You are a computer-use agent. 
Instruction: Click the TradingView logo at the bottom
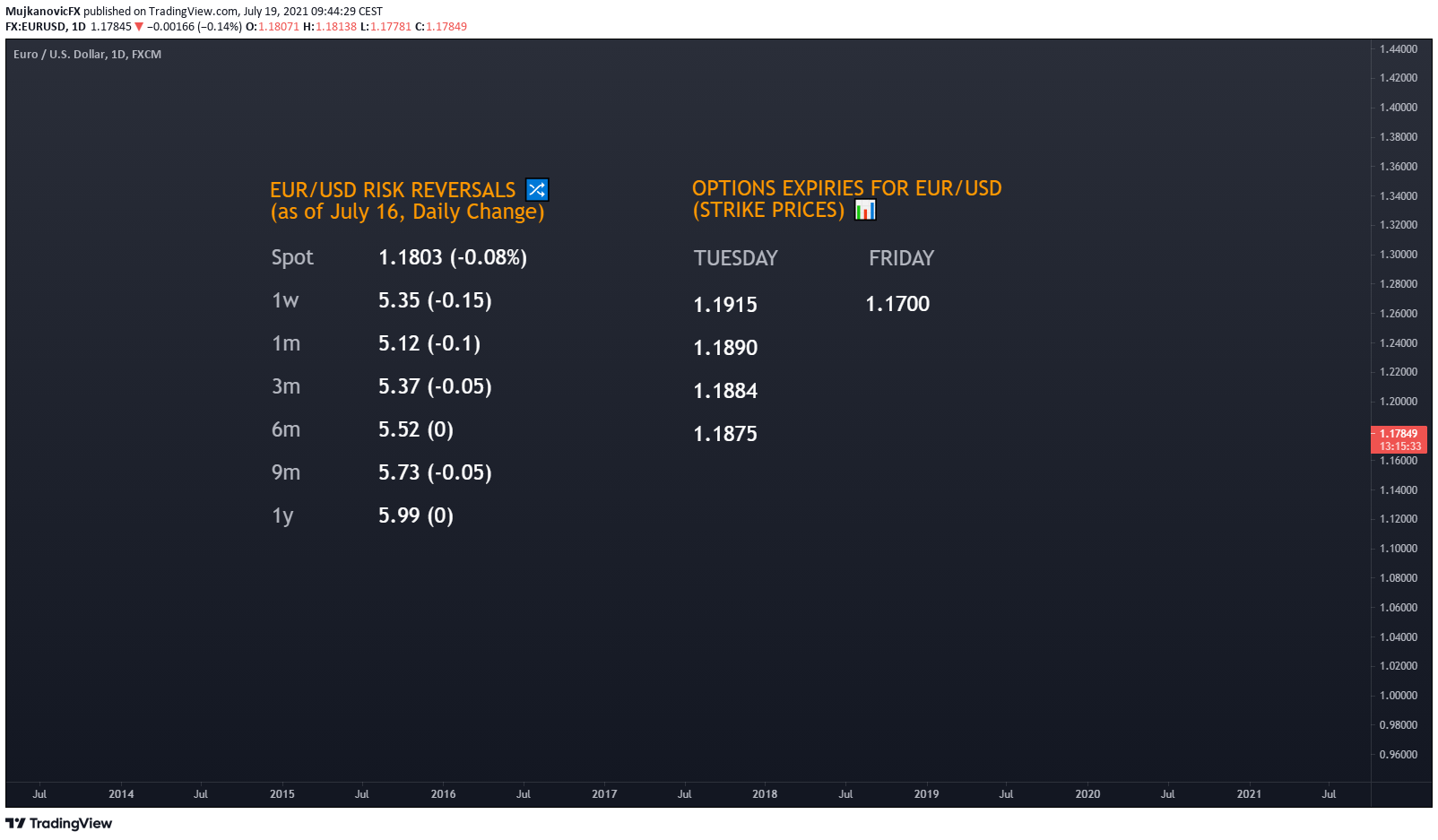(x=59, y=823)
